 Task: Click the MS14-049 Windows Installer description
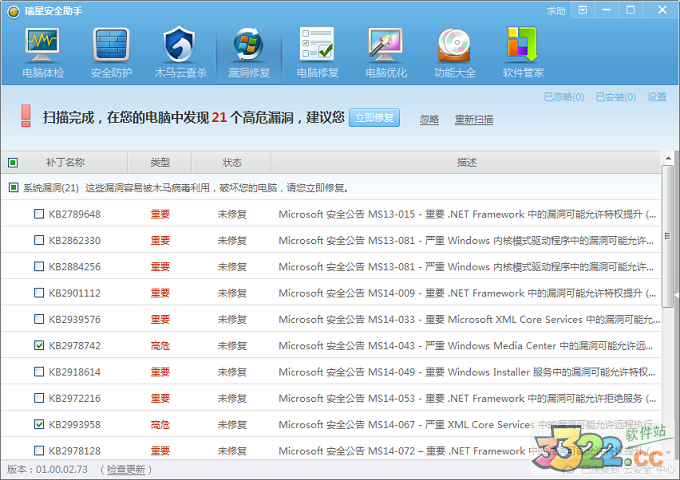pyautogui.click(x=467, y=372)
